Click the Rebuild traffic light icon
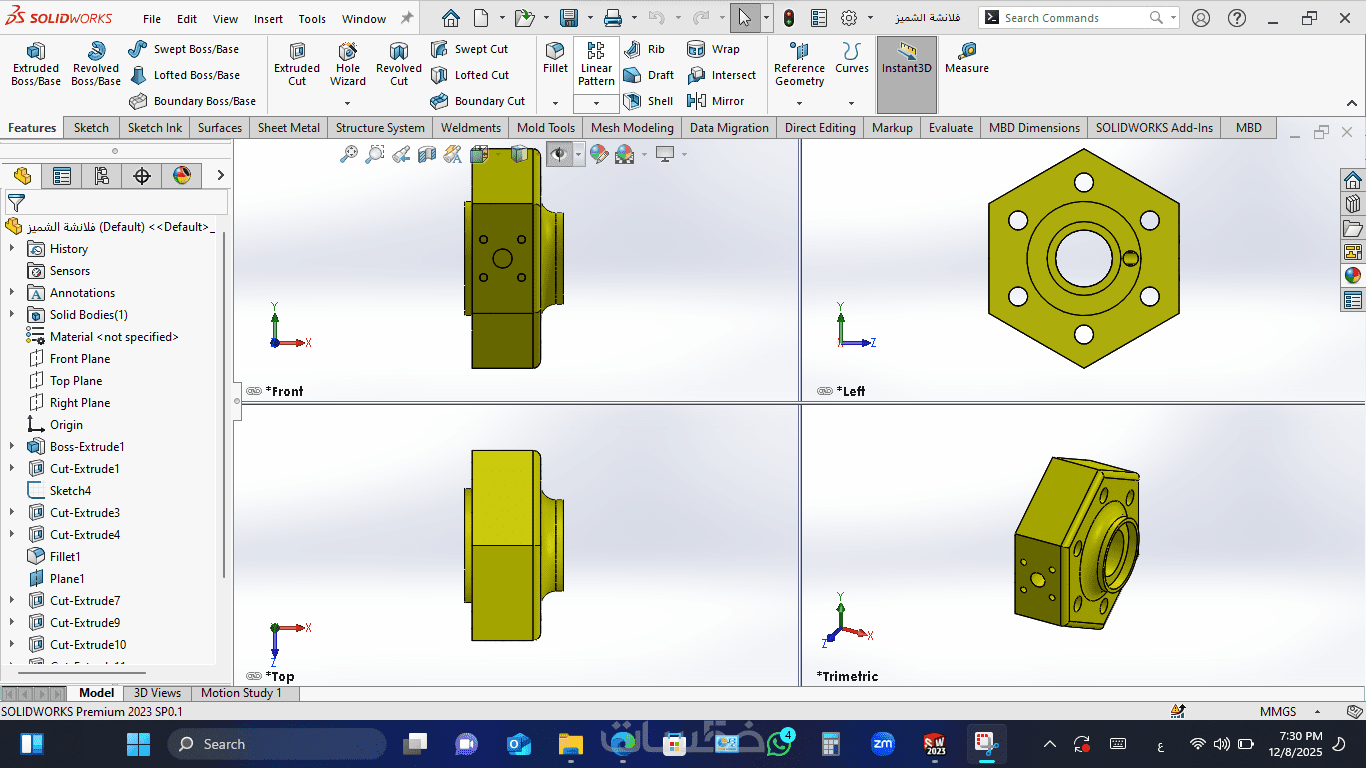1366x768 pixels. point(789,18)
